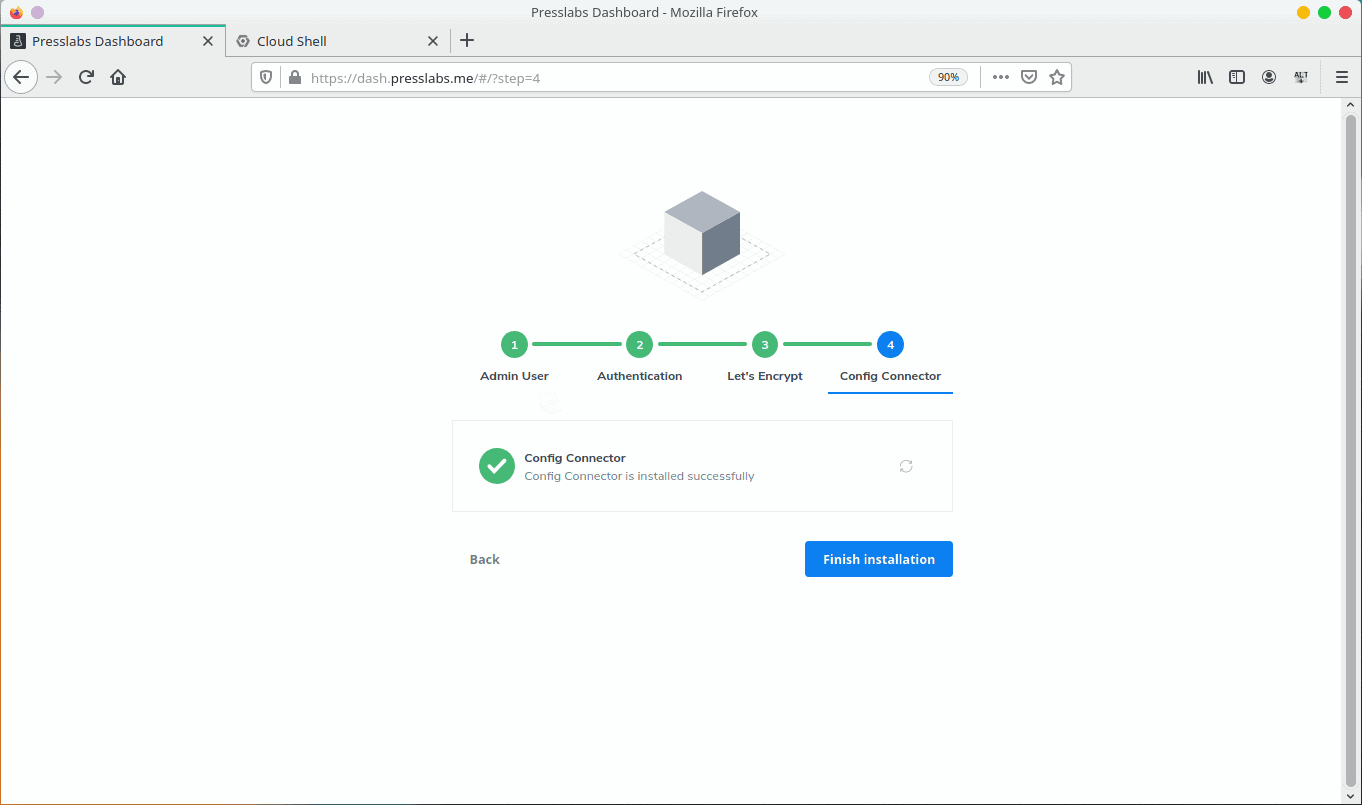The width and height of the screenshot is (1362, 805).
Task: Toggle the sidebar view icon
Action: 1237,77
